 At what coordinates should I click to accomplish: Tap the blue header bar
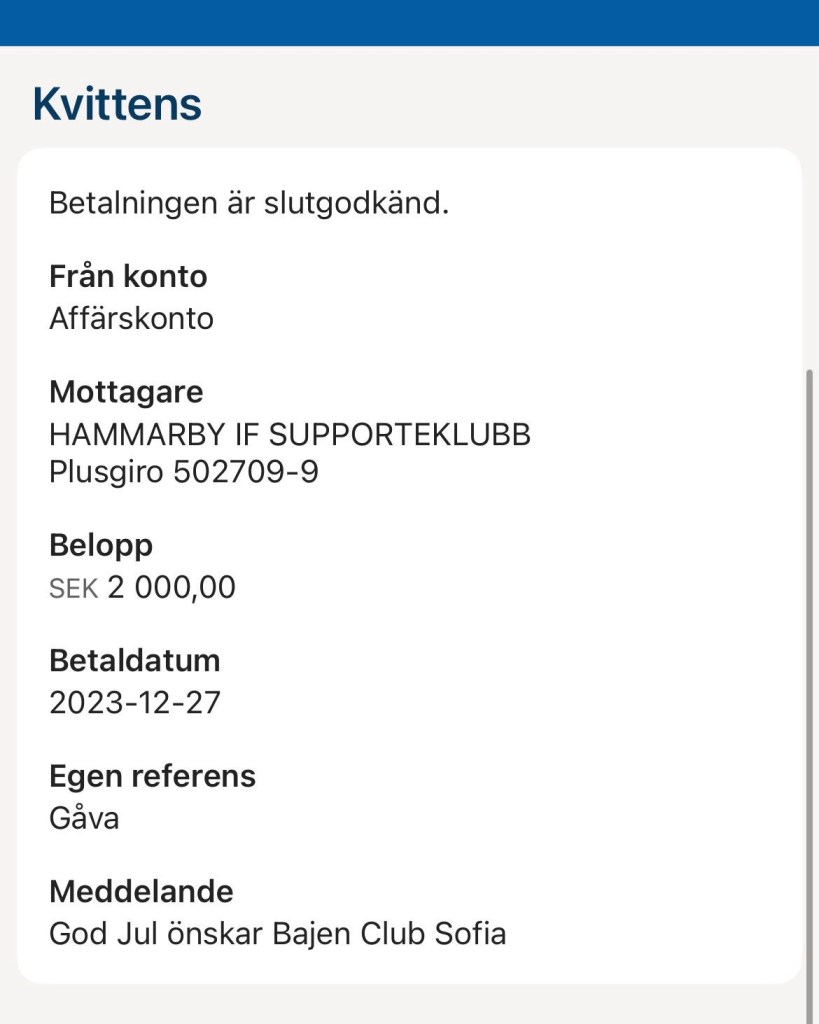[409, 22]
